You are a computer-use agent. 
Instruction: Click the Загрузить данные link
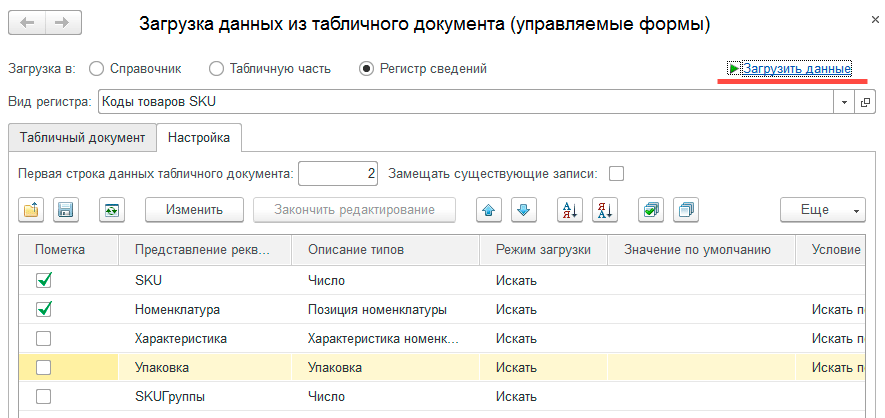pyautogui.click(x=789, y=69)
